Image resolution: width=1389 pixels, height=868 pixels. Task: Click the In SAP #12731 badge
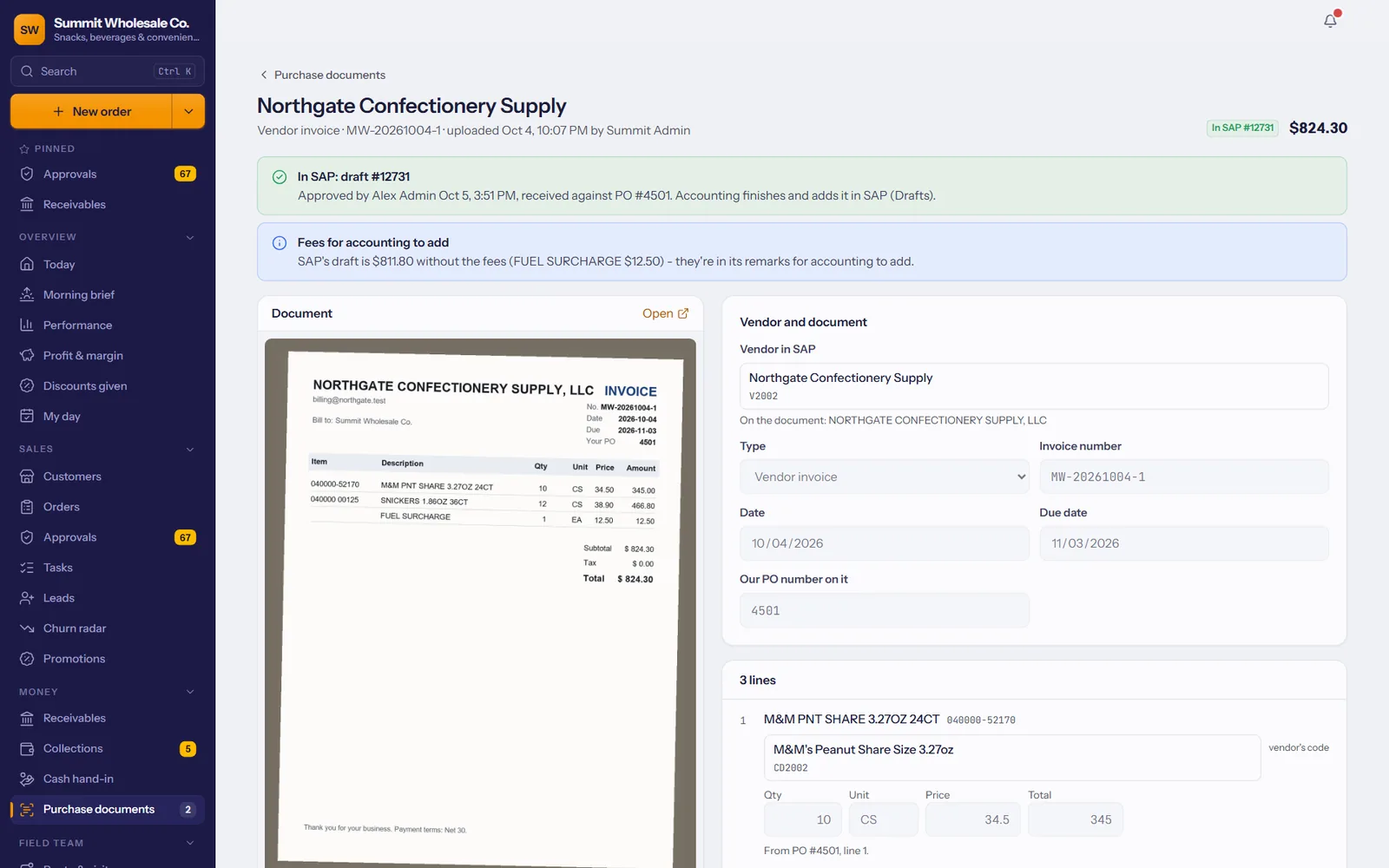(x=1242, y=128)
